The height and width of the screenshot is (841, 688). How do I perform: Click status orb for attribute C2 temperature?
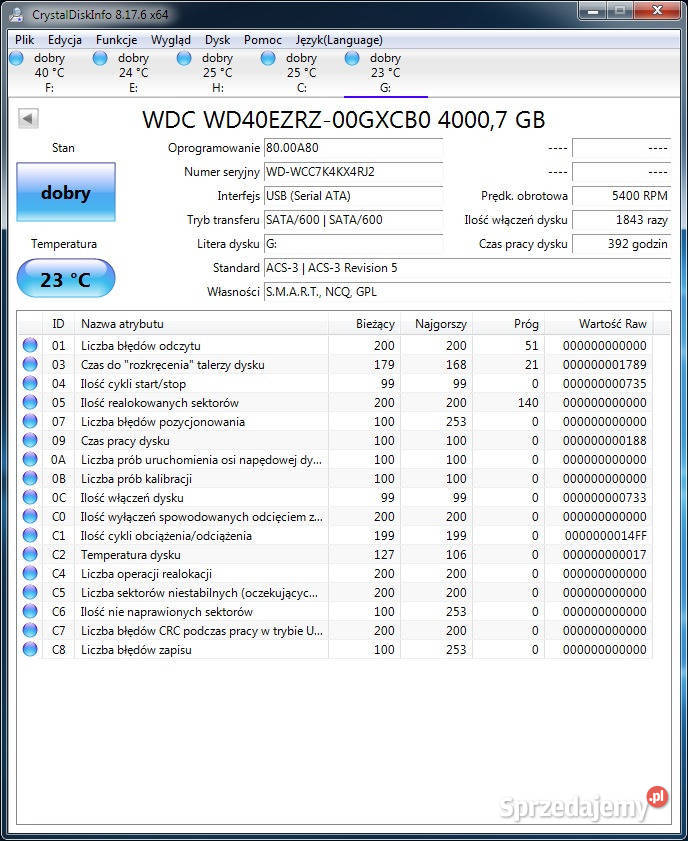30,554
